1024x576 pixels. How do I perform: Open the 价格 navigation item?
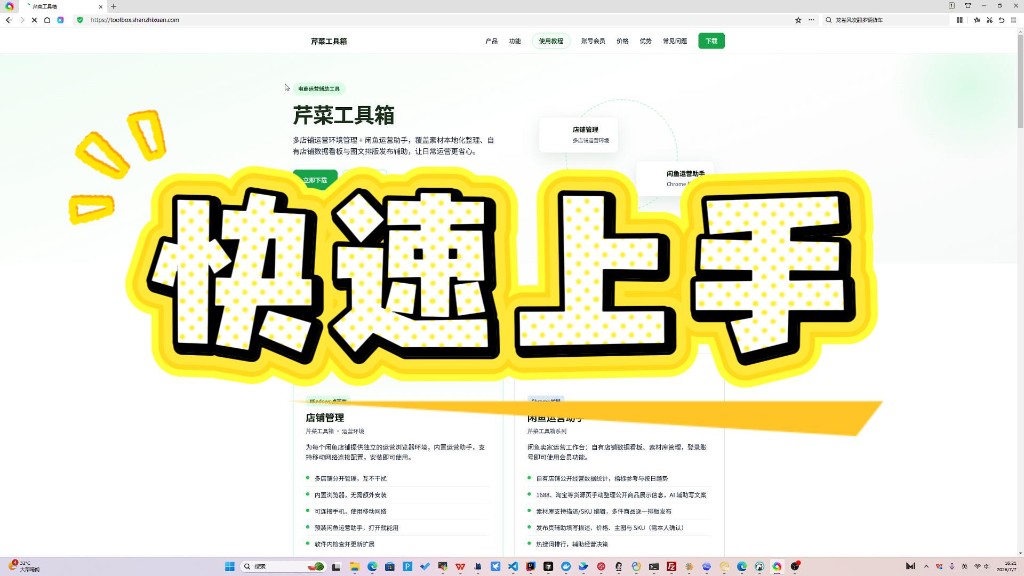[x=622, y=41]
